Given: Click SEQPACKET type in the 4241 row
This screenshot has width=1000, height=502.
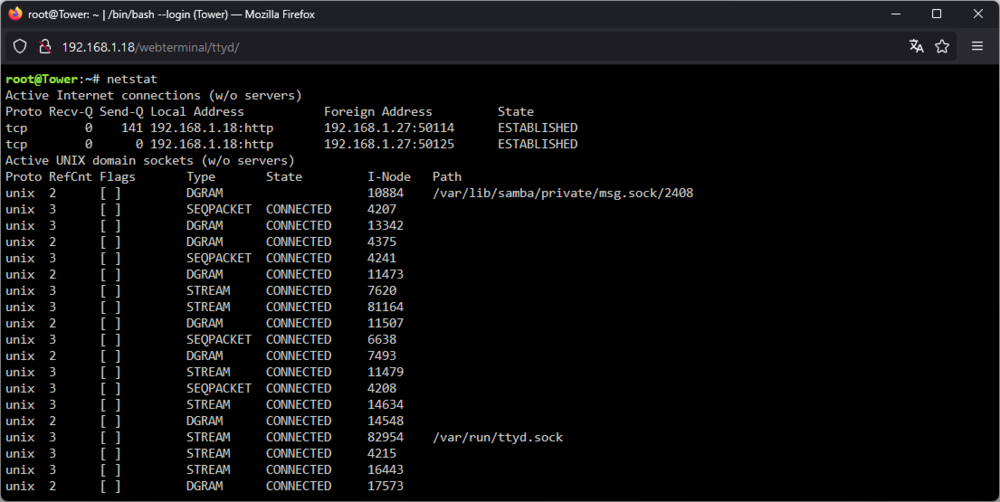Looking at the screenshot, I should tap(219, 258).
